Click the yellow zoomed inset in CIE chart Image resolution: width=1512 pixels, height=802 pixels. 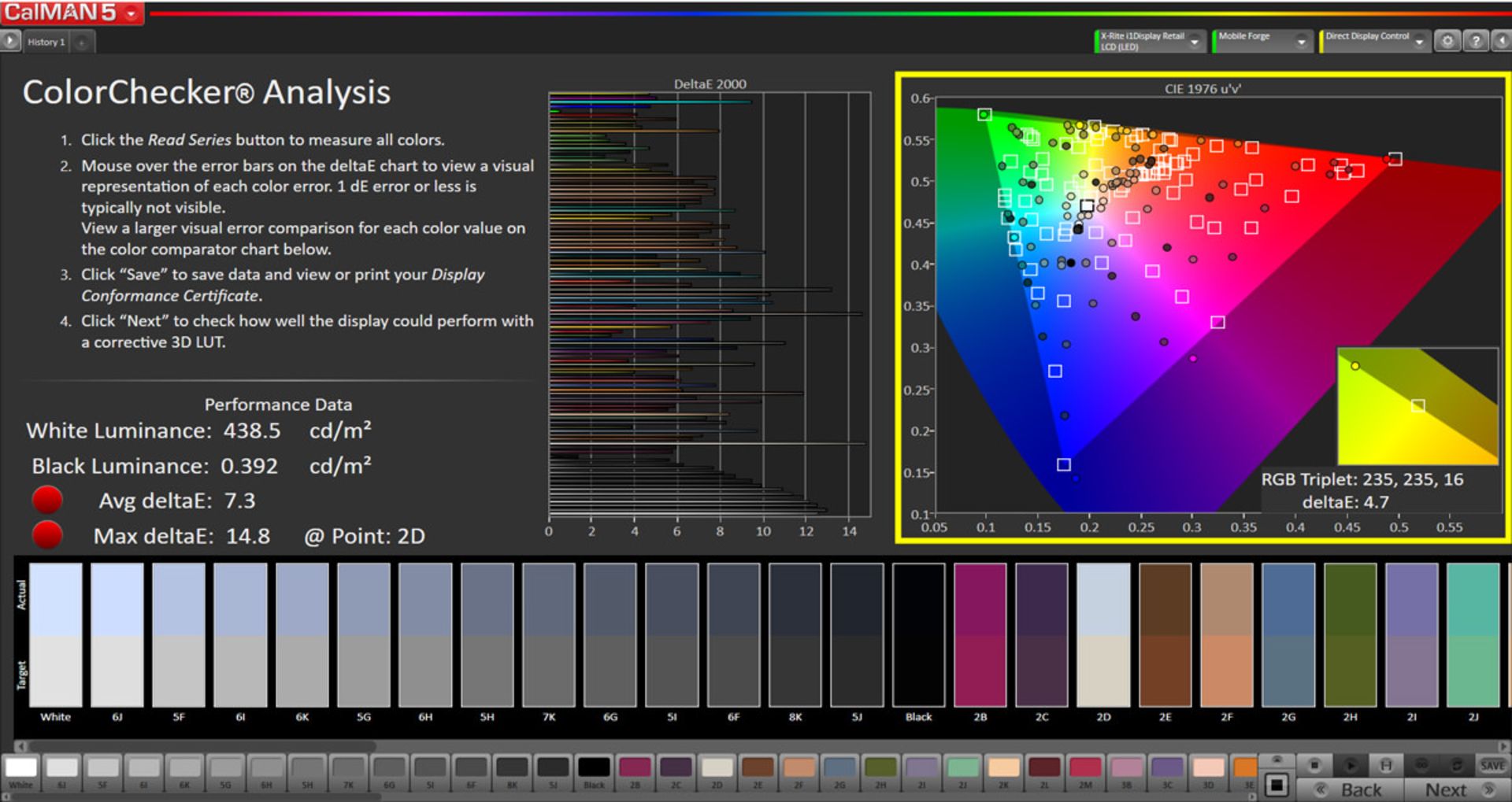coord(1417,406)
